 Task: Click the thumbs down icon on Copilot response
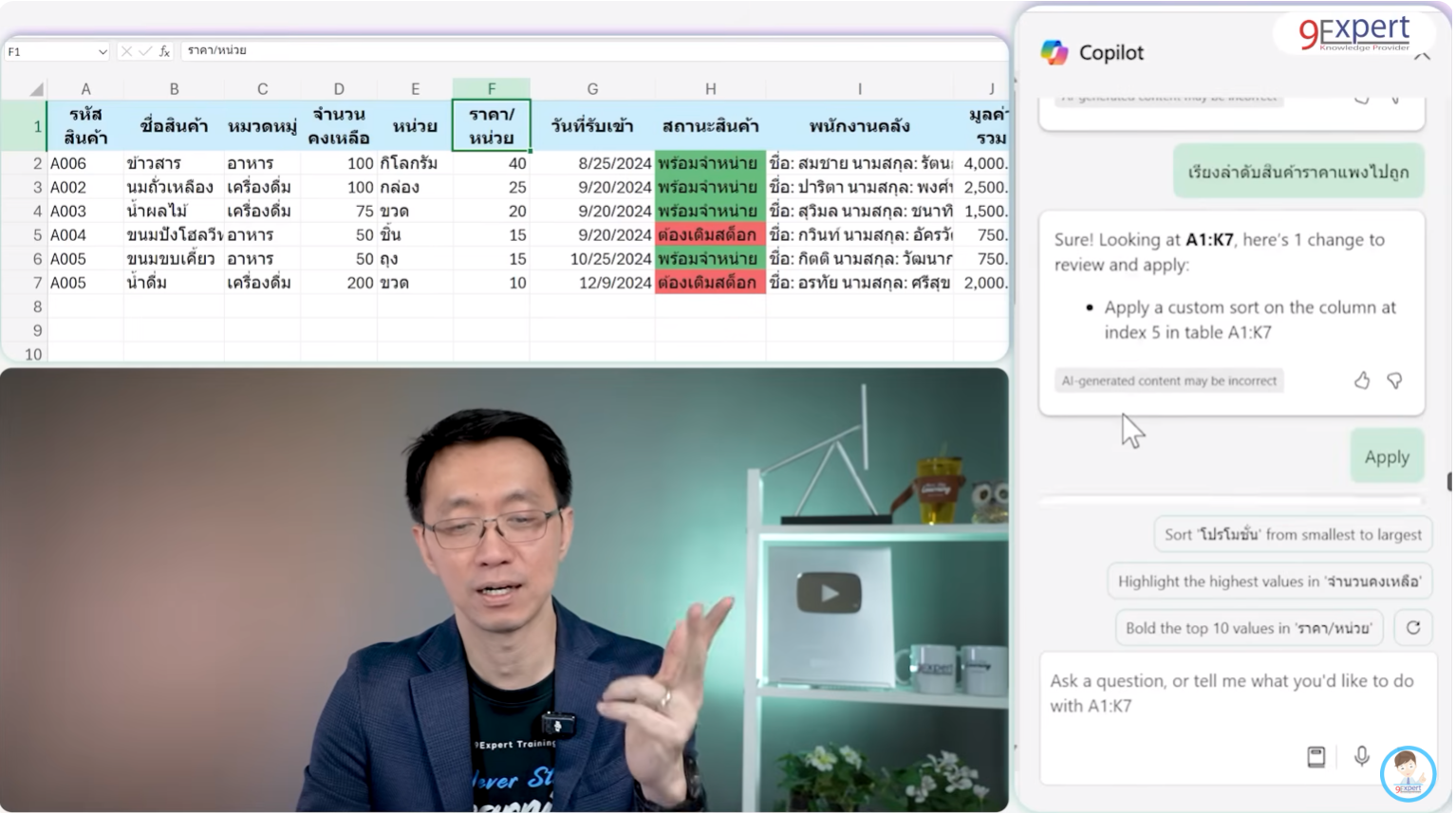pyautogui.click(x=1394, y=380)
